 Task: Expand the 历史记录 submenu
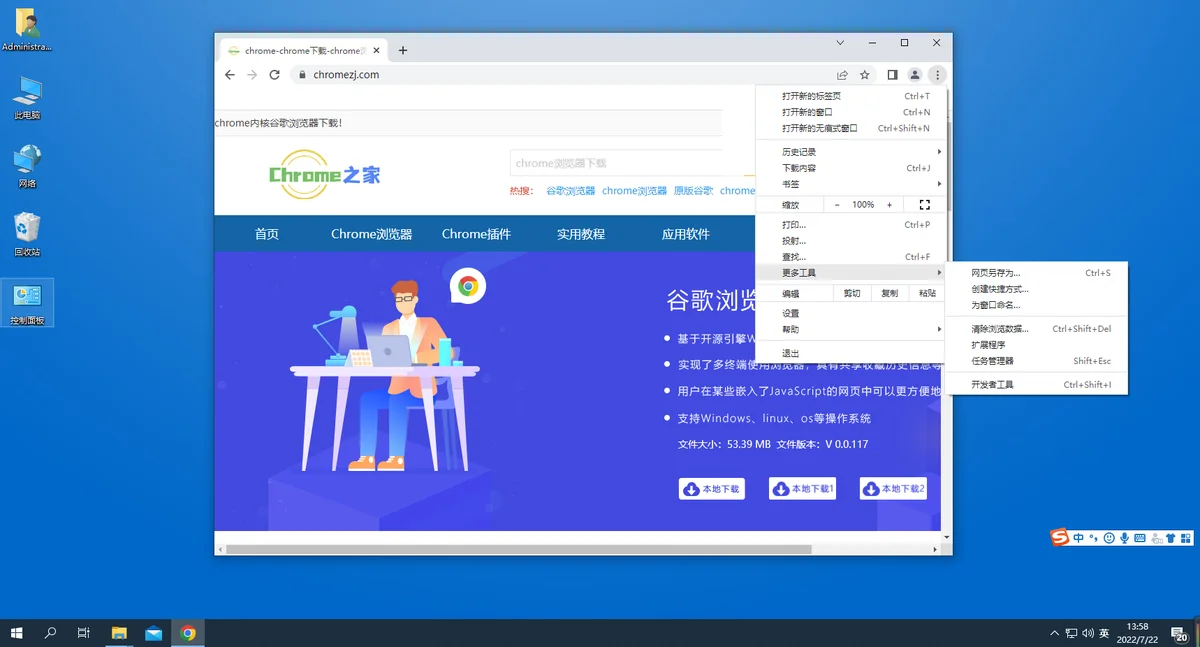(851, 152)
